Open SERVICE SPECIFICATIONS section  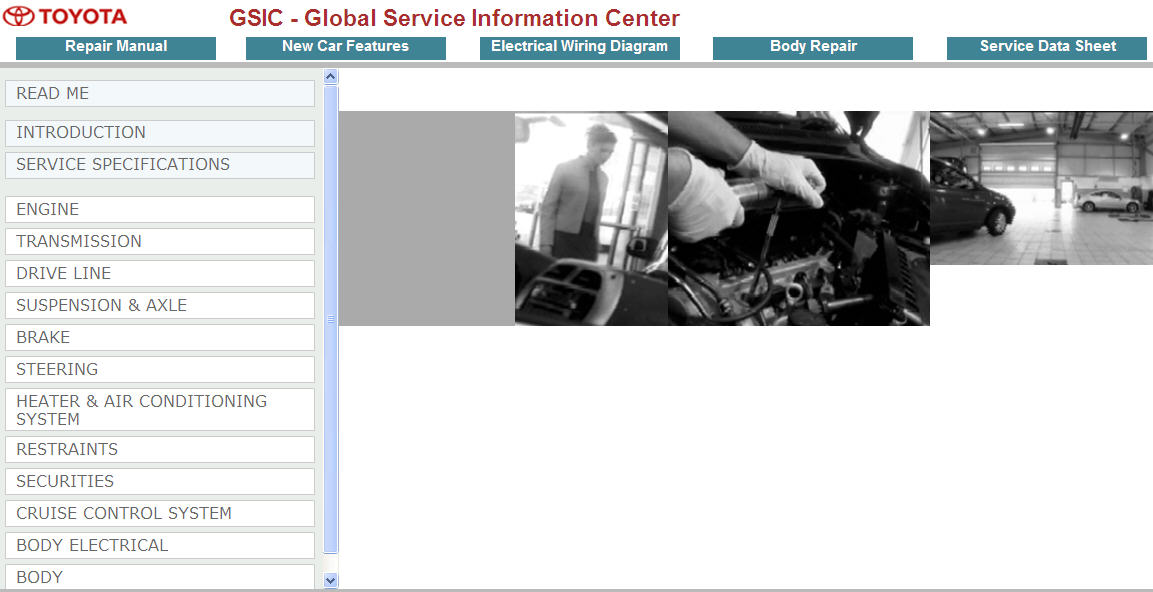(160, 165)
